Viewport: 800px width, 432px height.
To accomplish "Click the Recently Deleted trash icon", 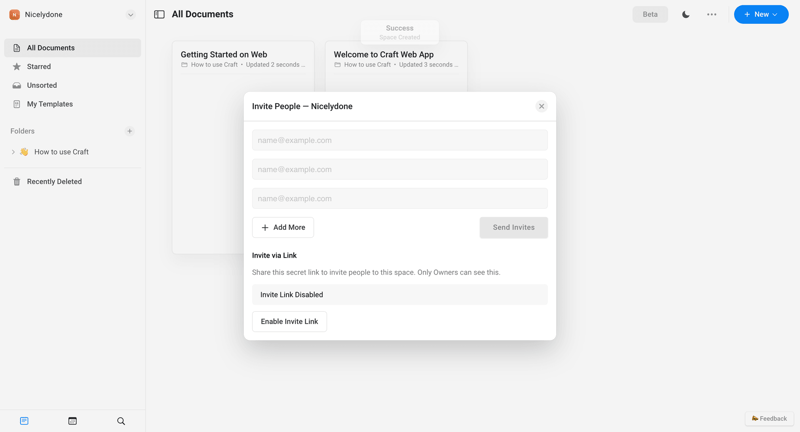I will 17,182.
